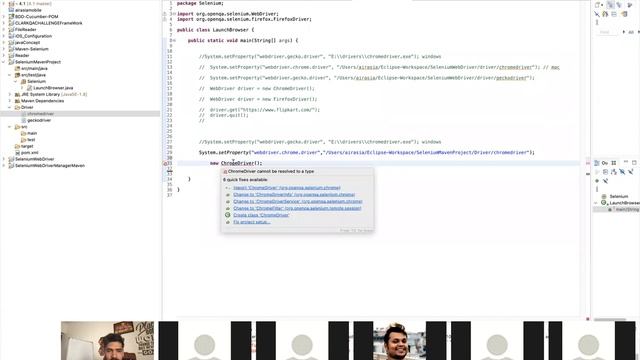Open LaunchBrowser.java in the tree
640x360 pixels.
pos(53,88)
